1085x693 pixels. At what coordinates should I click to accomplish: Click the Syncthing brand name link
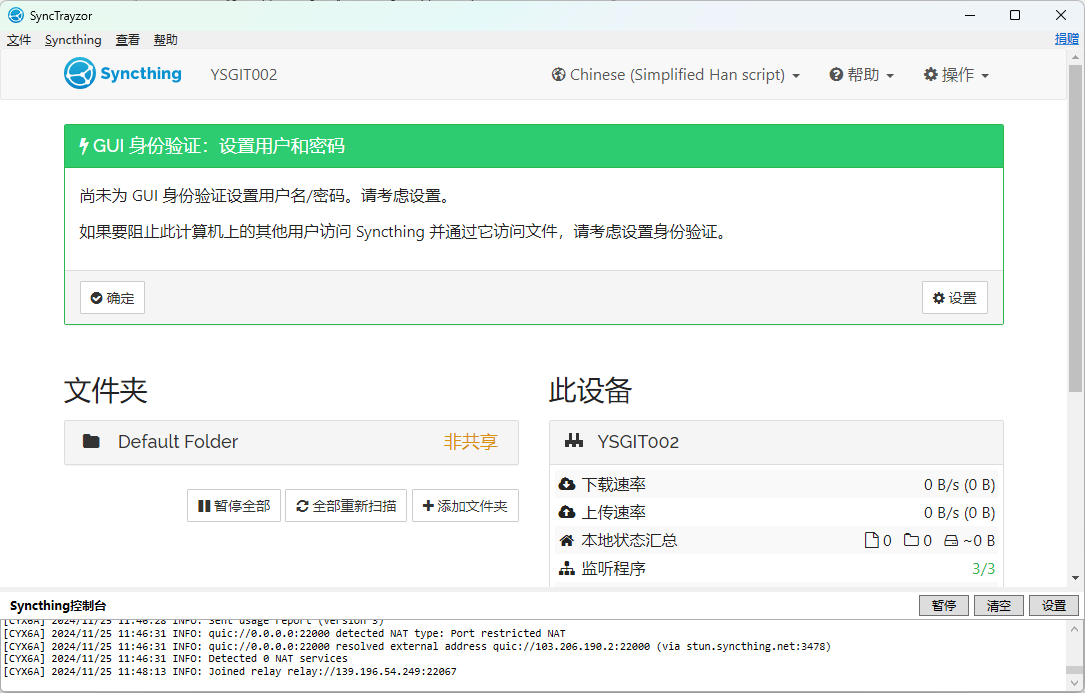click(141, 73)
